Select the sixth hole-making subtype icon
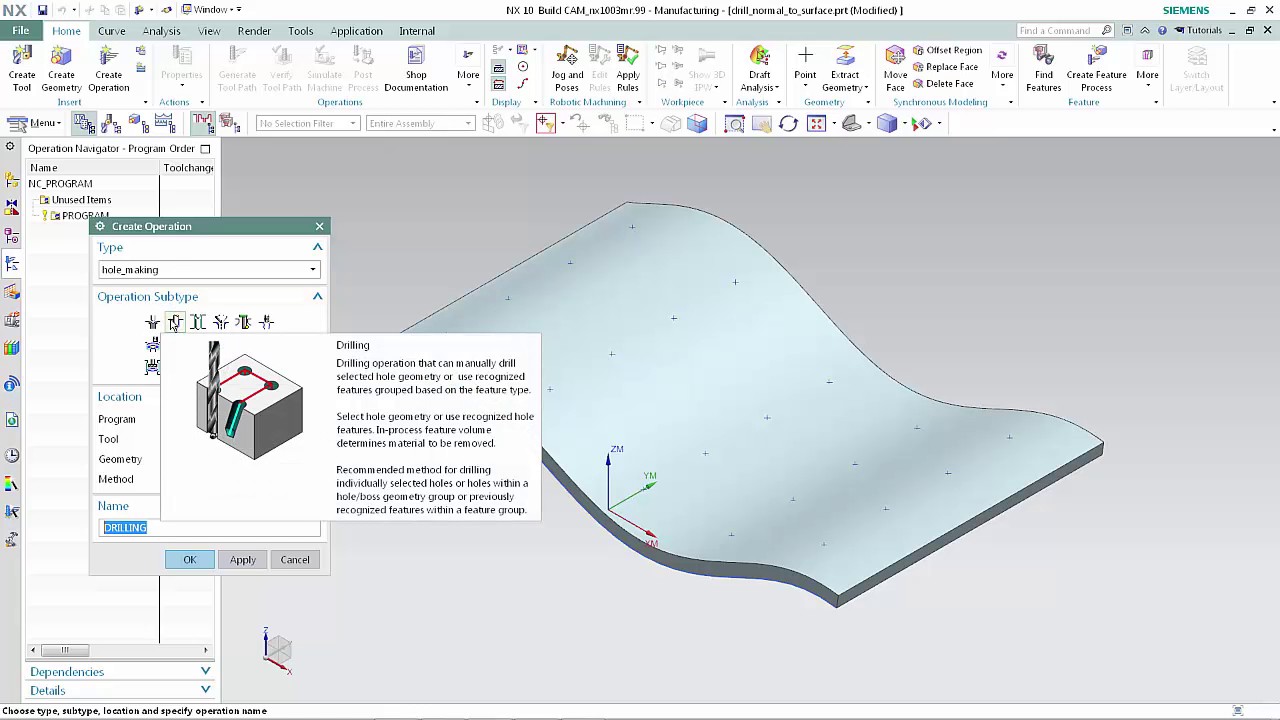The width and height of the screenshot is (1280, 720). pos(266,322)
